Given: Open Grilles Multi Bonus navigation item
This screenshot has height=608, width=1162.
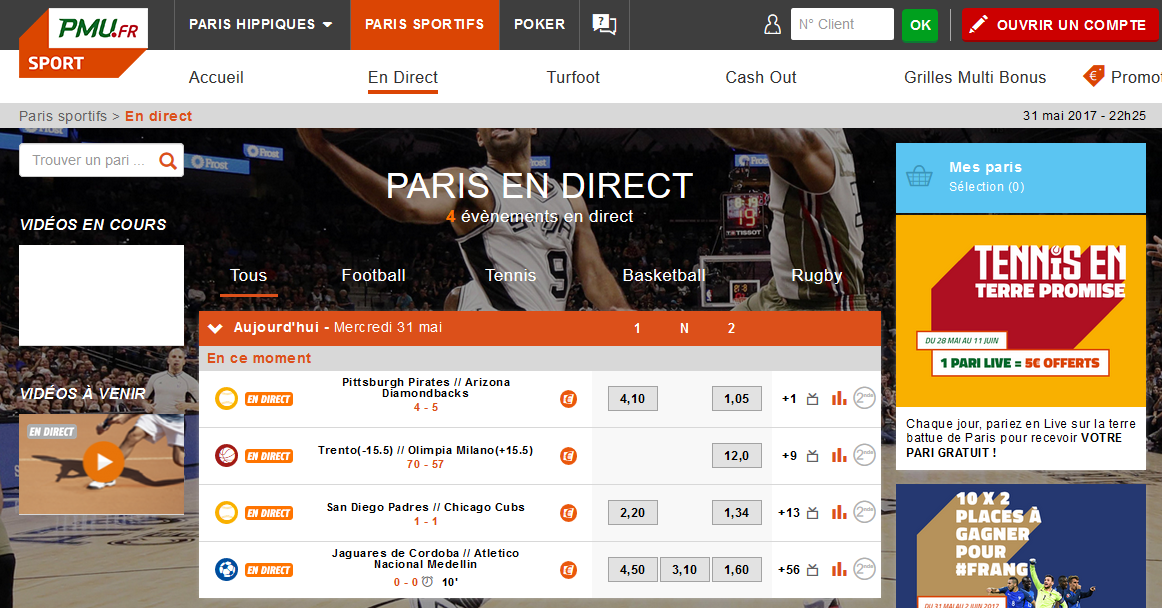Looking at the screenshot, I should click(975, 77).
